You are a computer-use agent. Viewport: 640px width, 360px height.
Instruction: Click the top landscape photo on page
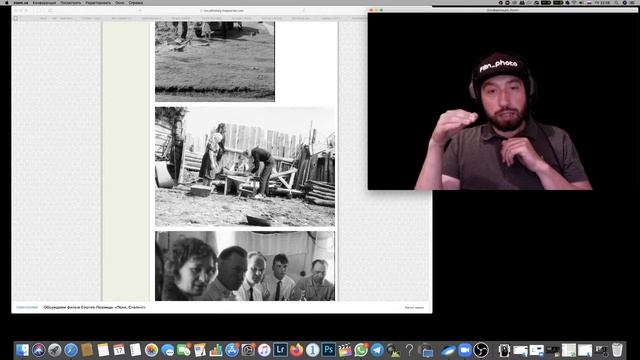click(215, 61)
